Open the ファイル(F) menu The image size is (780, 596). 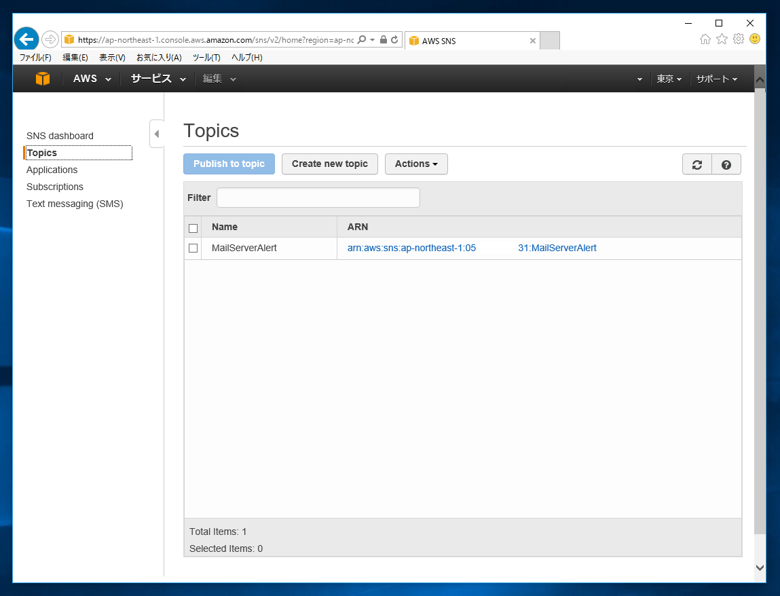pos(35,58)
